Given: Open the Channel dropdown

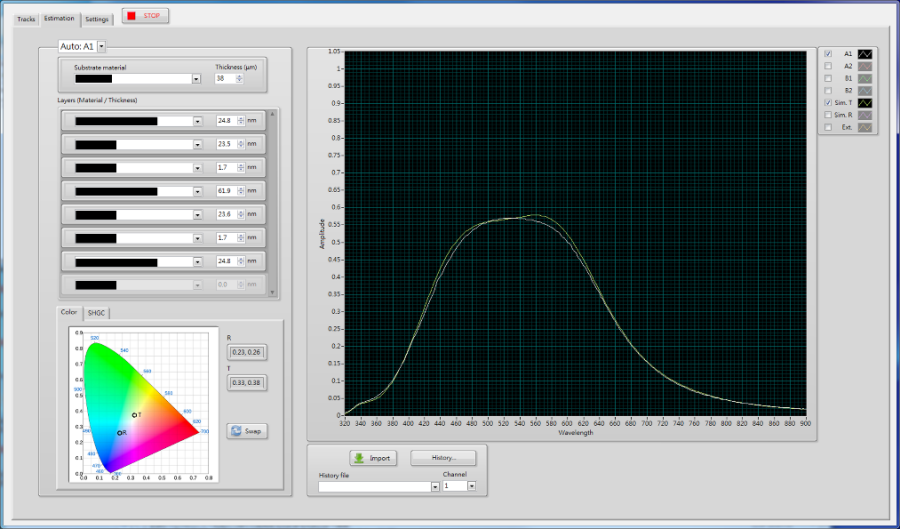Looking at the screenshot, I should point(472,486).
